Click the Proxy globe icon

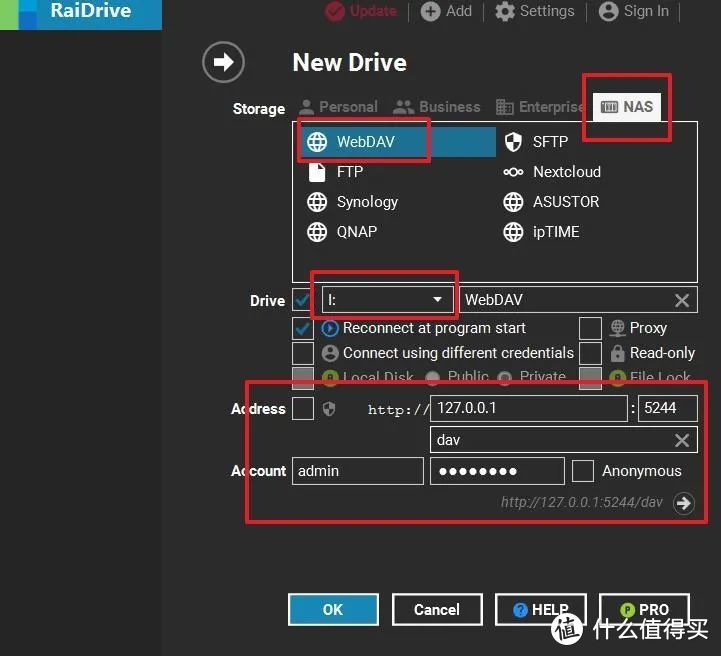(x=618, y=328)
